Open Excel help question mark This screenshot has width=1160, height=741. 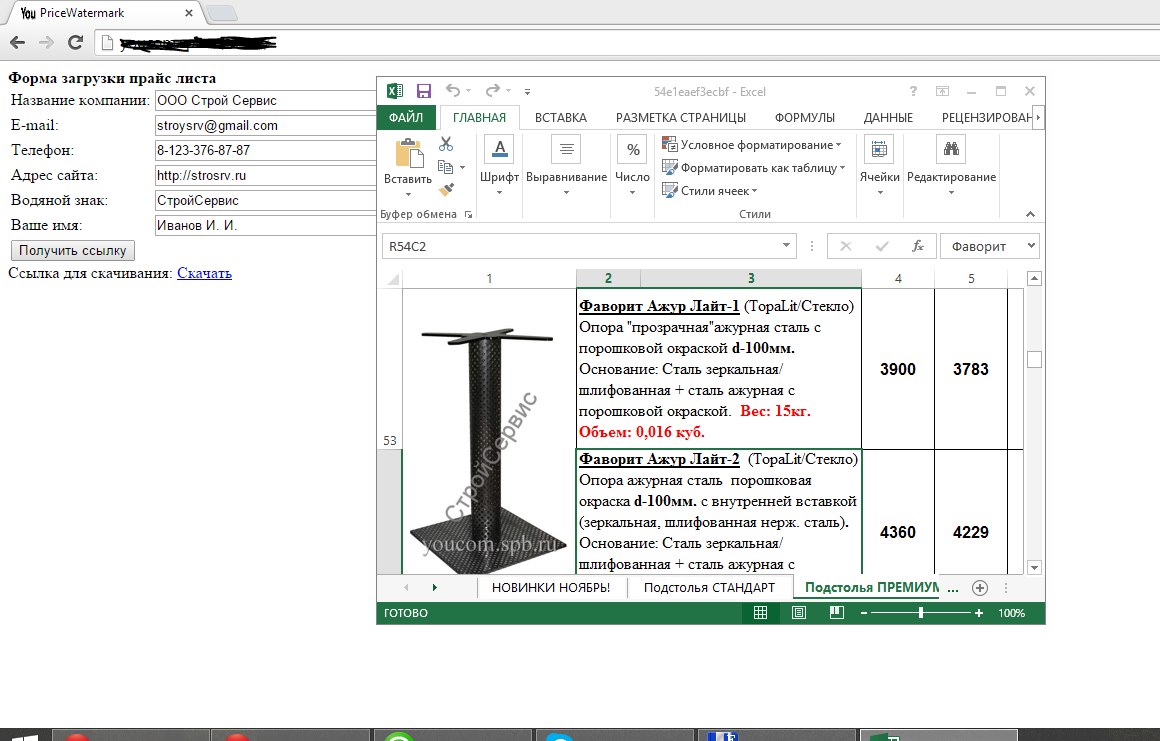point(913,91)
